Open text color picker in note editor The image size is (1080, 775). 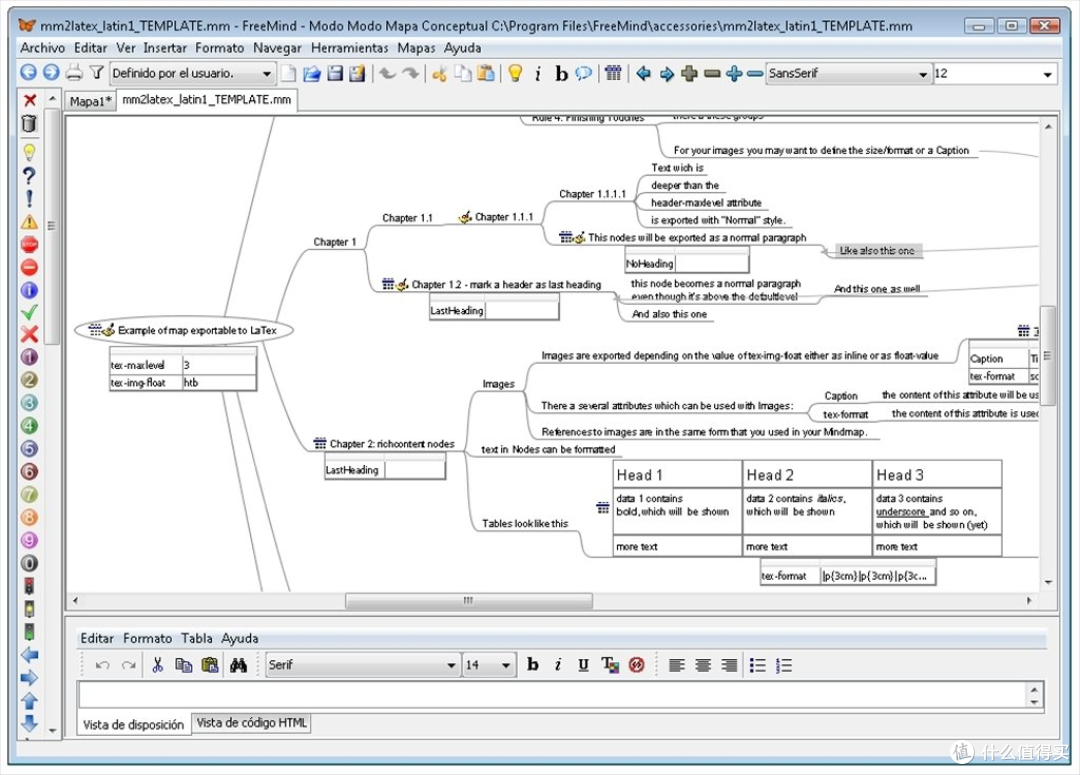610,665
